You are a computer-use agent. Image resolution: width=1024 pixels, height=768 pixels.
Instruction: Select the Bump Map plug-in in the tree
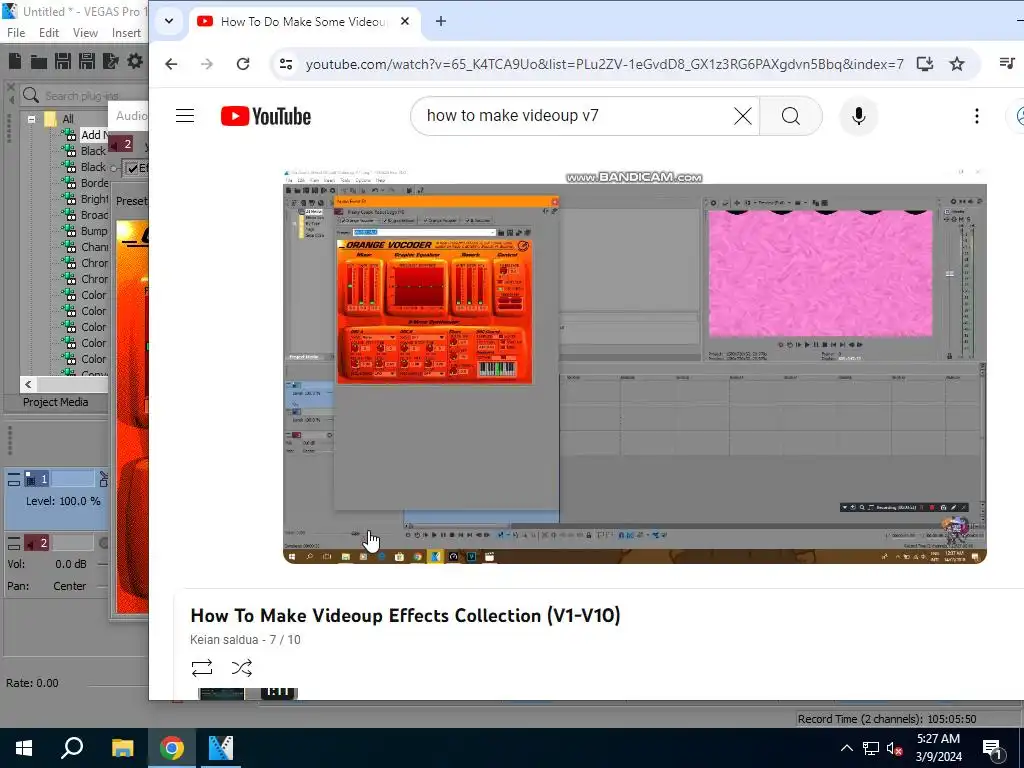85,231
